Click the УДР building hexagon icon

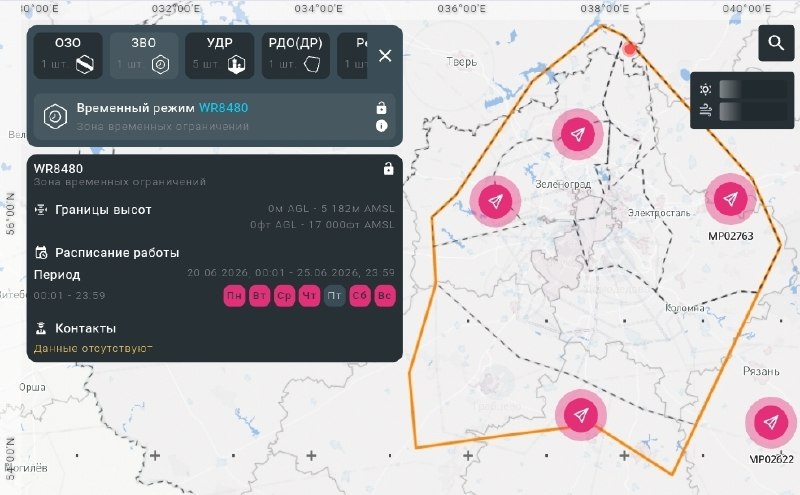pyautogui.click(x=236, y=65)
